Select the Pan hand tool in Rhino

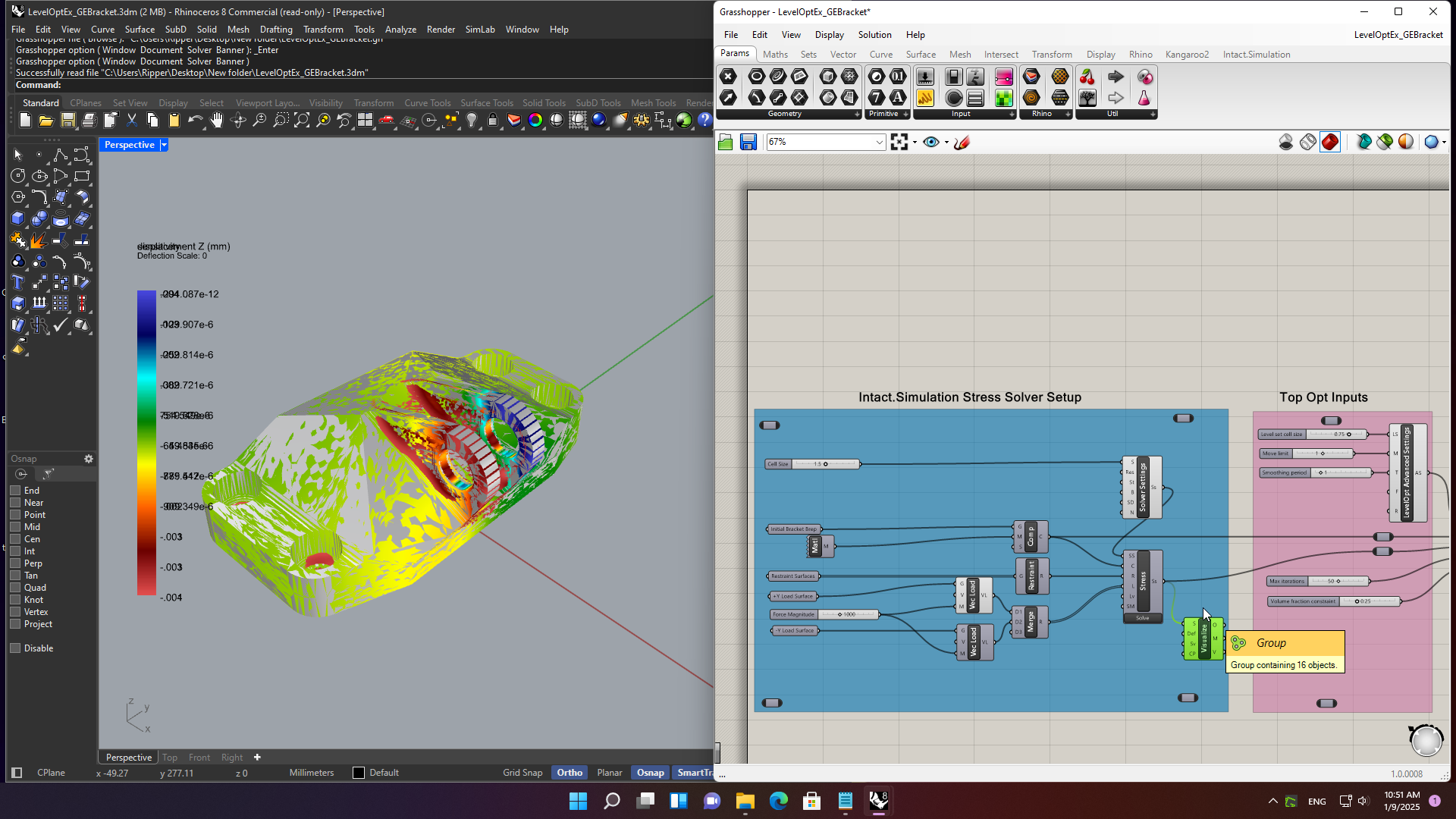point(217,121)
